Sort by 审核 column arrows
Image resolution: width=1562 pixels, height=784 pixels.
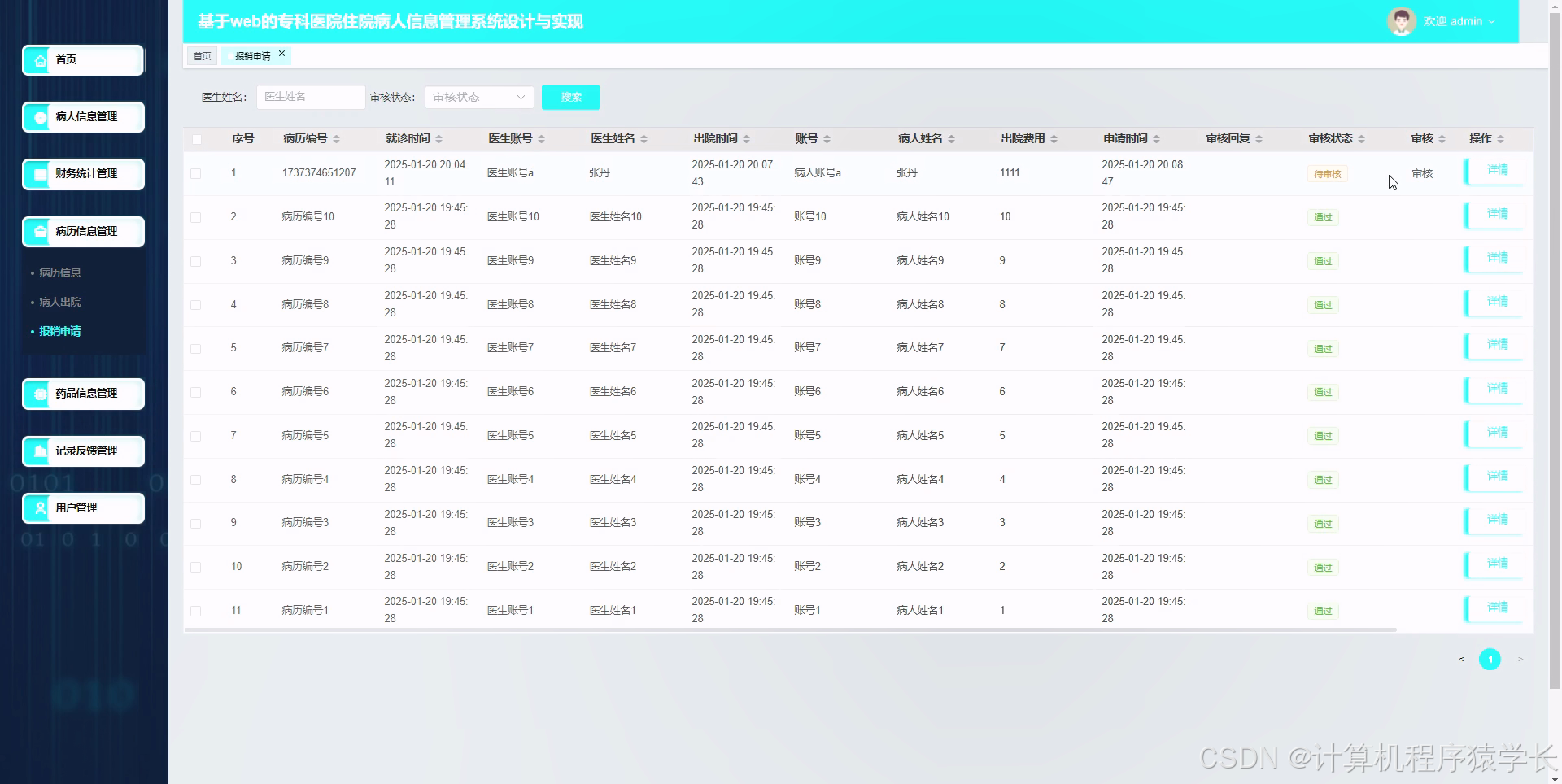(1442, 139)
